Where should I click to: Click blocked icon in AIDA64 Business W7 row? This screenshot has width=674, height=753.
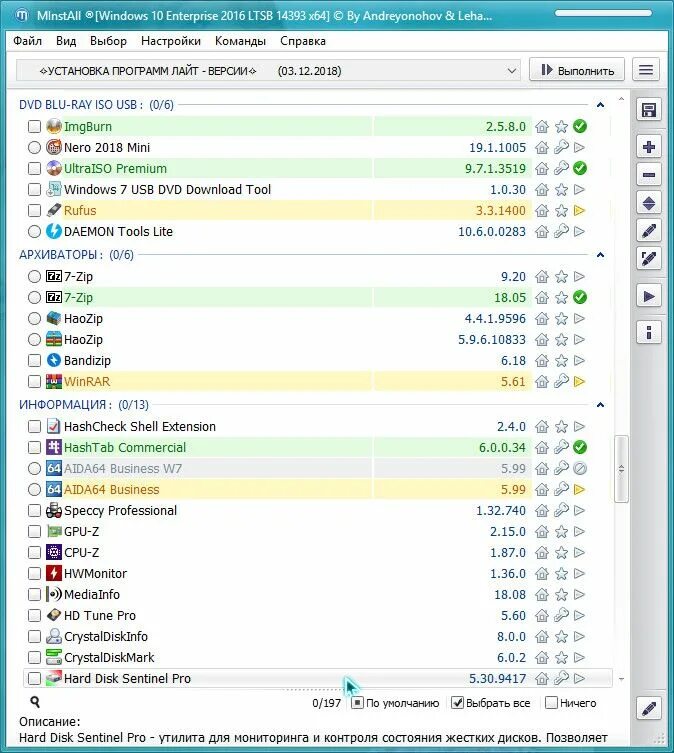click(x=580, y=468)
